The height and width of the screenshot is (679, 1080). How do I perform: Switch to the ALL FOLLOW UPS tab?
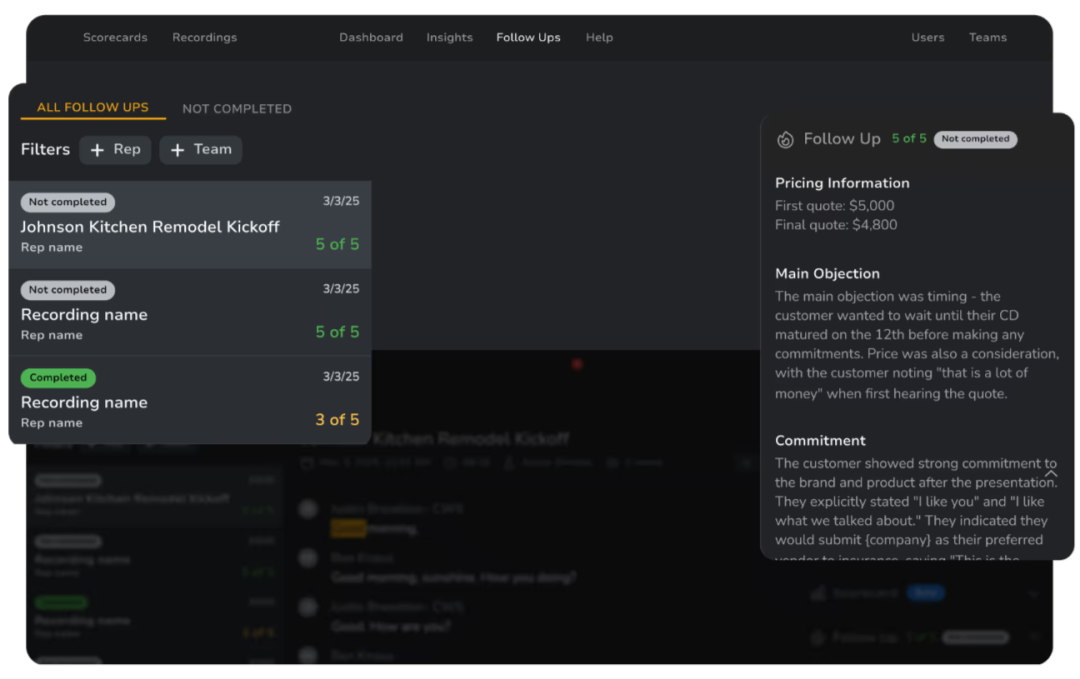[x=93, y=107]
